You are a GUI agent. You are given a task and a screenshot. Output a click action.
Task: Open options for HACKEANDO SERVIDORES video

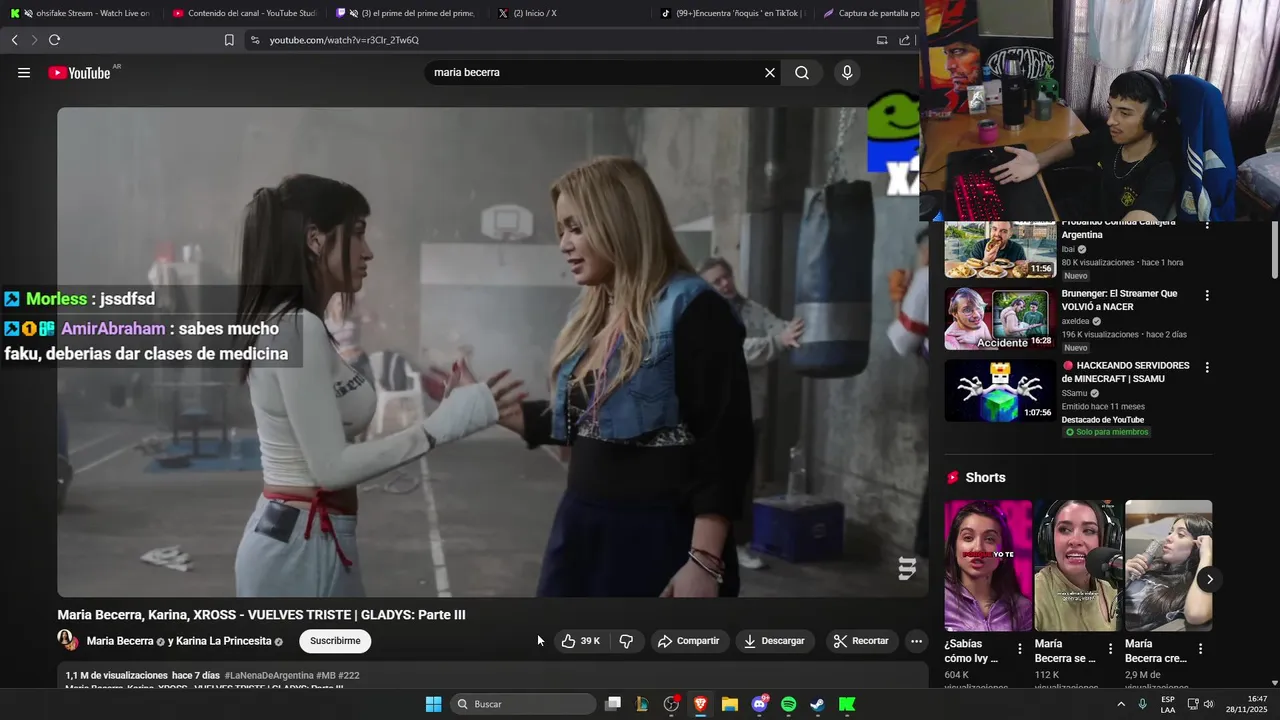[x=1207, y=368]
